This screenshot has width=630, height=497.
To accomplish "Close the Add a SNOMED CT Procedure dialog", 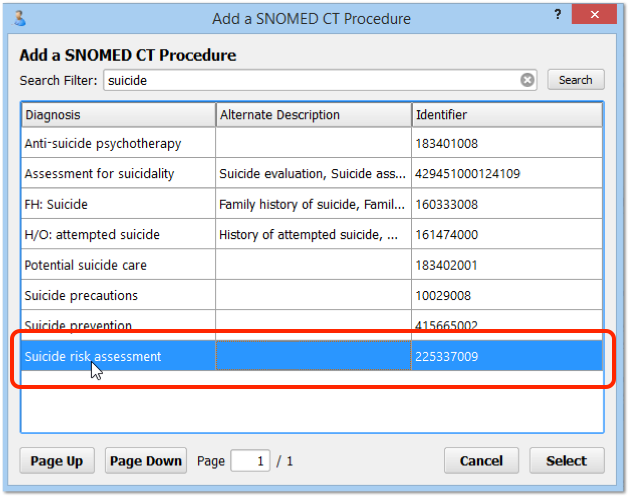I will pyautogui.click(x=594, y=14).
